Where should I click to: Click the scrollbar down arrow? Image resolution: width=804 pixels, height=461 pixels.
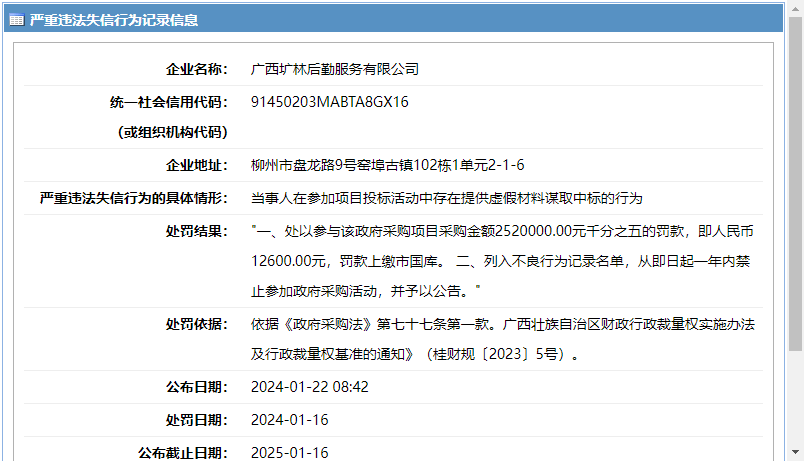(795, 452)
